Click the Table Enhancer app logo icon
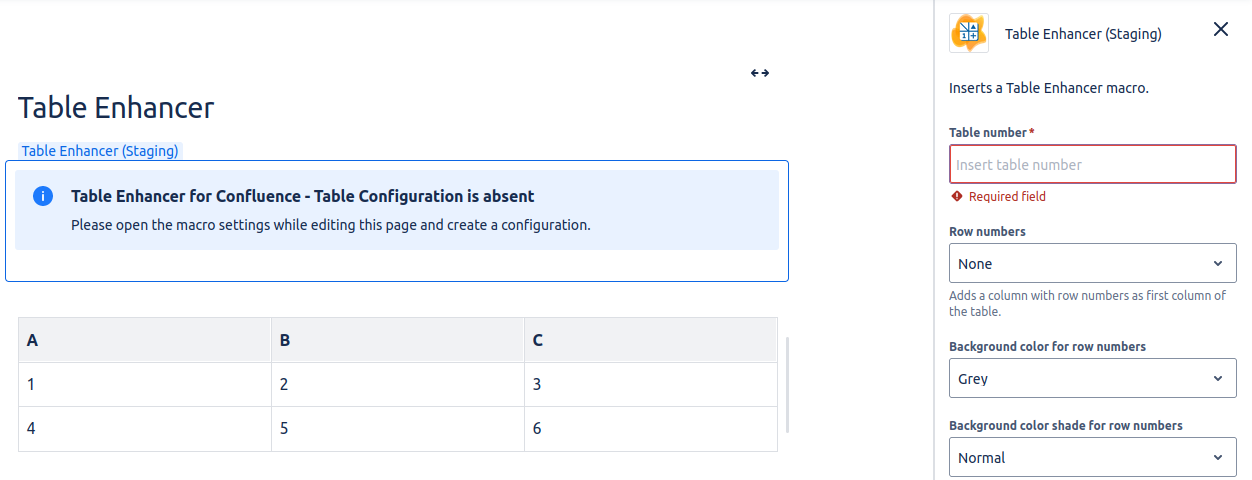The height and width of the screenshot is (480, 1252). tap(968, 33)
